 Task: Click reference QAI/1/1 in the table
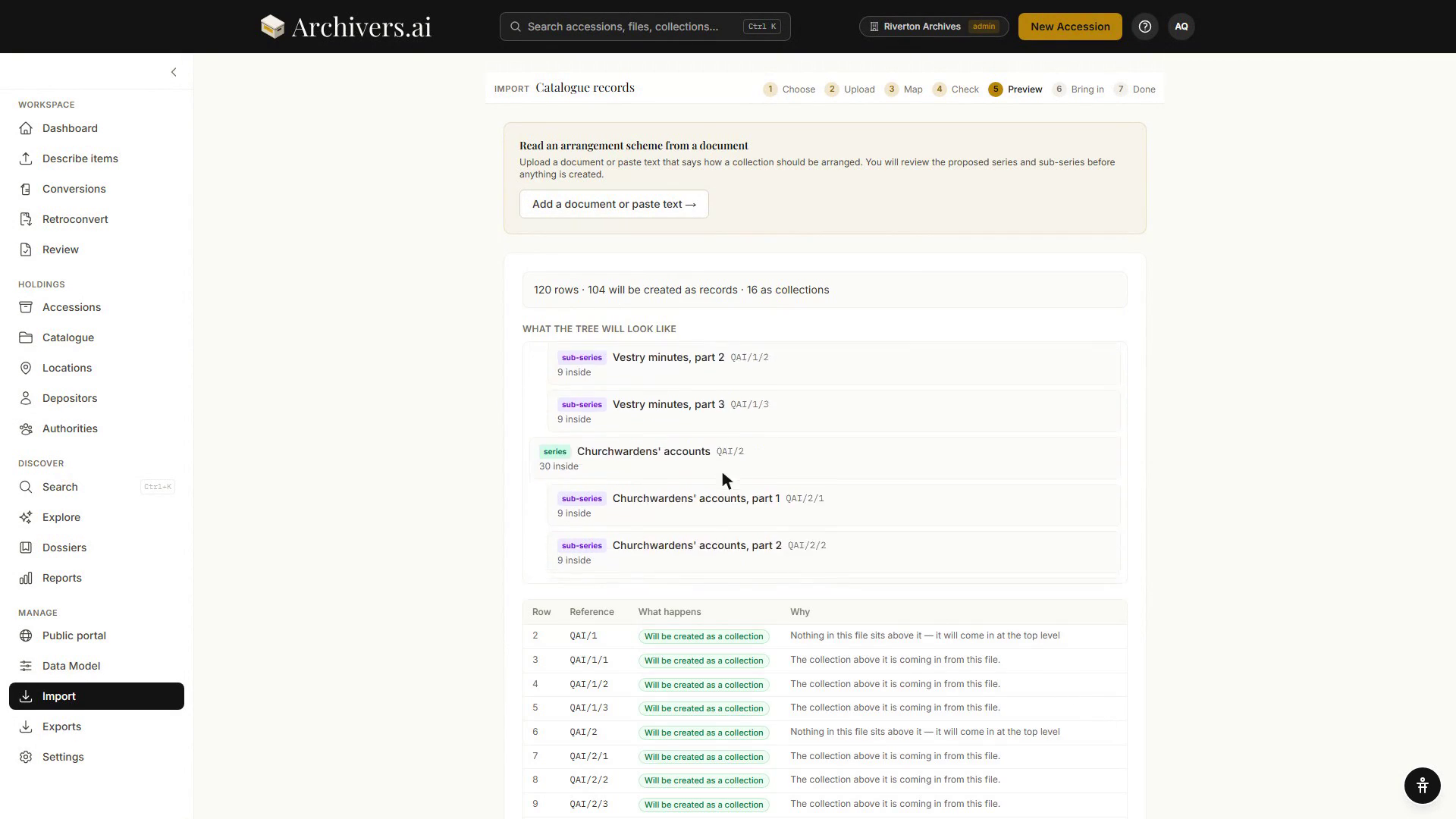pos(588,661)
